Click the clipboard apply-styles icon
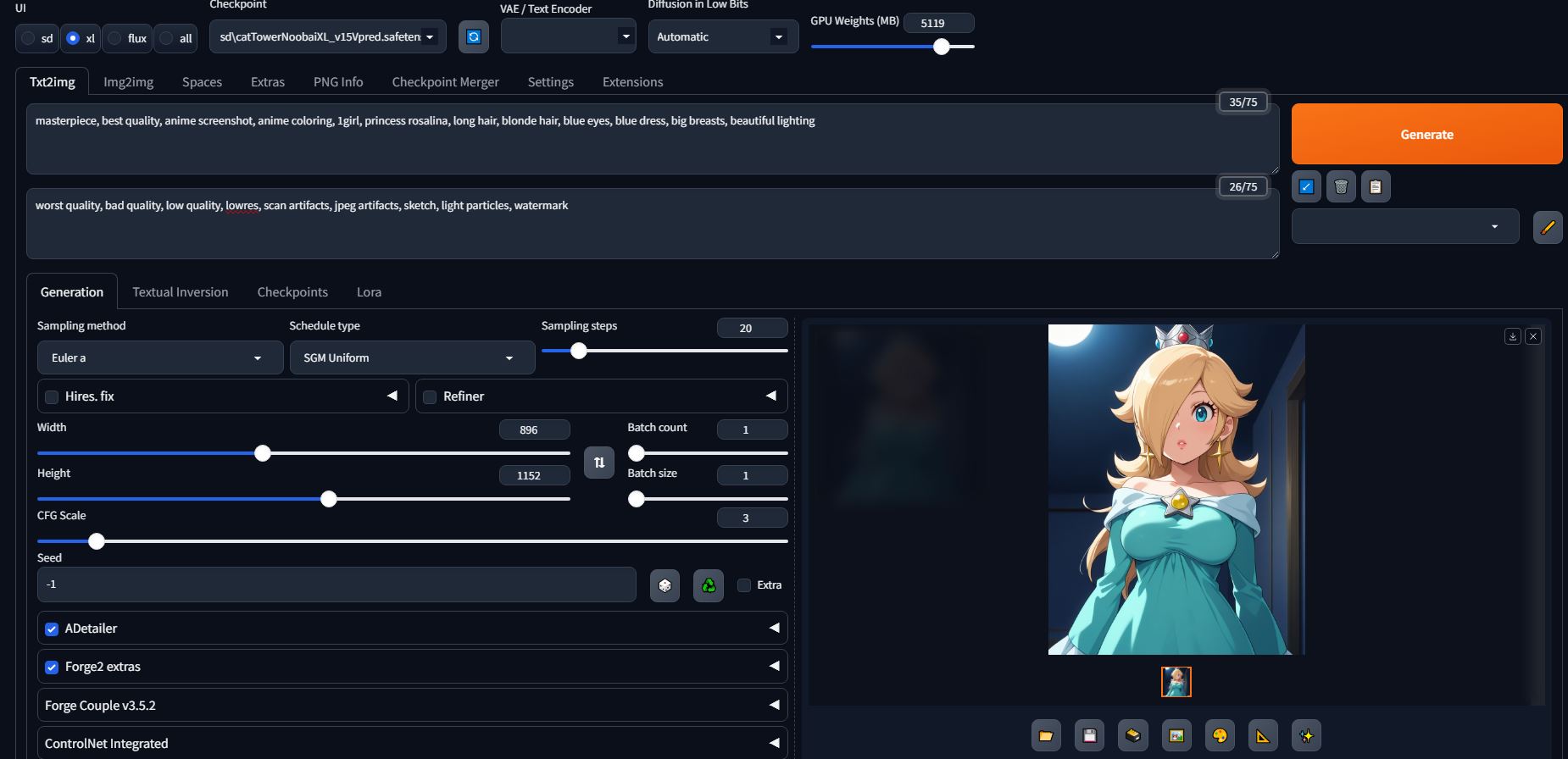 [x=1376, y=186]
